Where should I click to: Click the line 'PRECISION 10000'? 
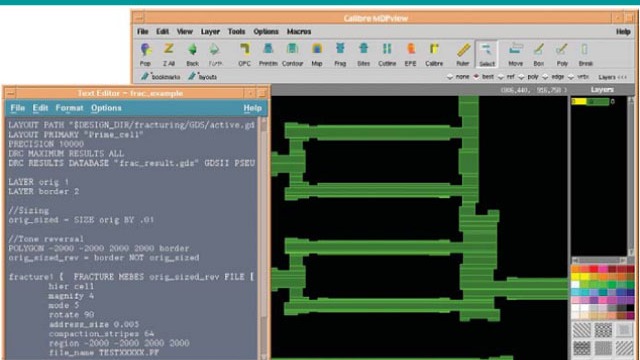pos(46,144)
